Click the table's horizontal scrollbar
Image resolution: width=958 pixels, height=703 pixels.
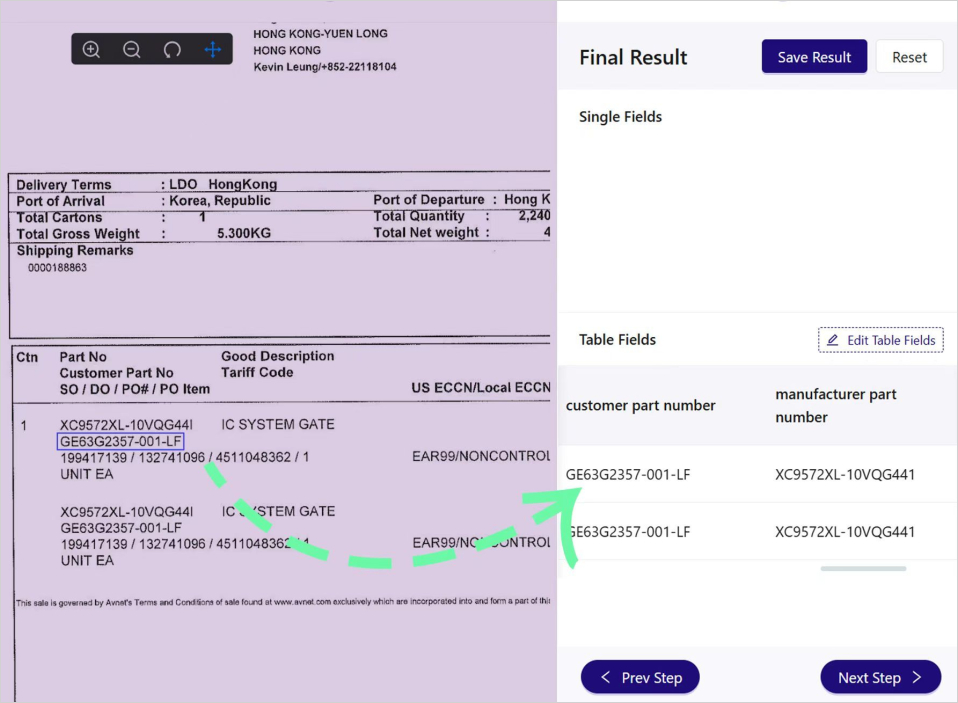(x=863, y=568)
